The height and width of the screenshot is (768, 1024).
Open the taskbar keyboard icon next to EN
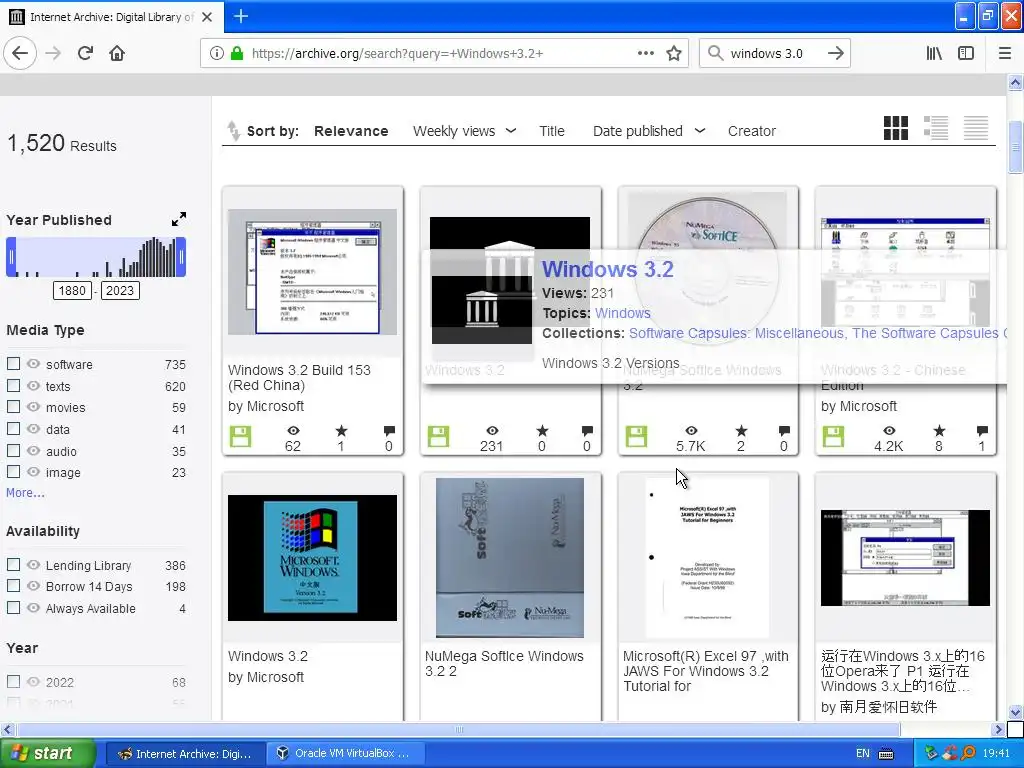coord(886,754)
